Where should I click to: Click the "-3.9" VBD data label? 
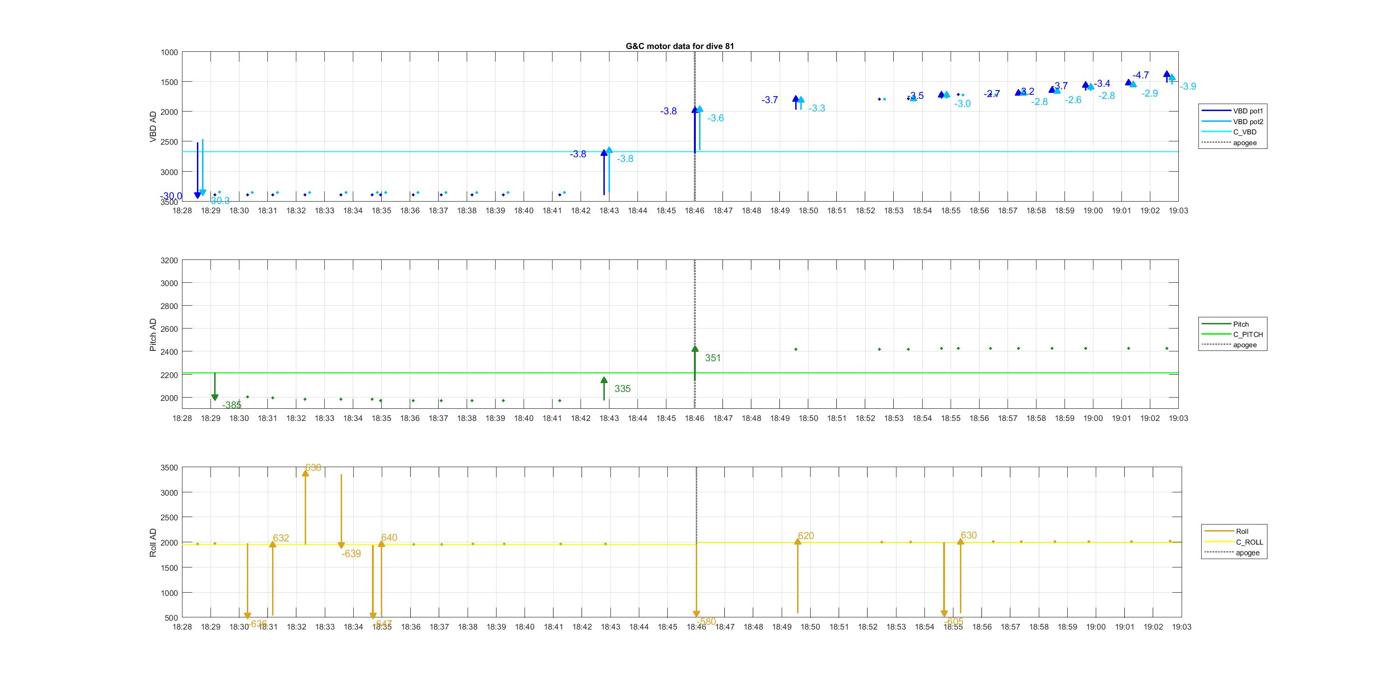pos(1187,87)
